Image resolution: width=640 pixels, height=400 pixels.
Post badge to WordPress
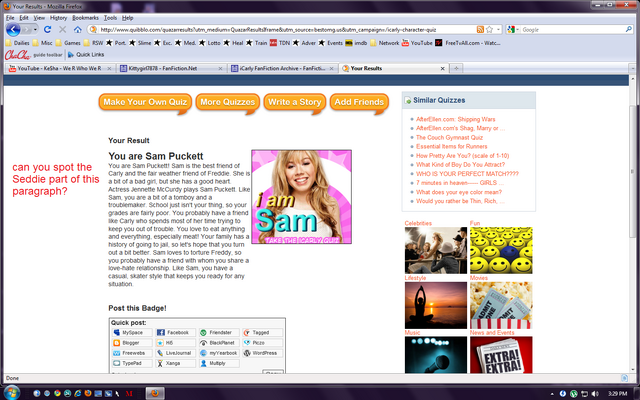pyautogui.click(x=262, y=353)
